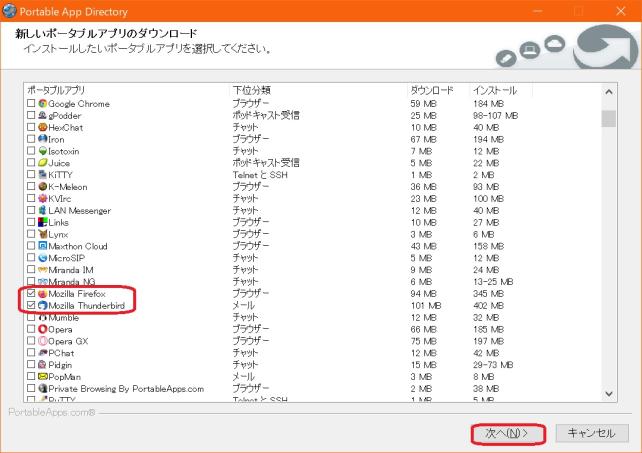Click the Iron browser icon
The width and height of the screenshot is (642, 453).
[x=43, y=139]
